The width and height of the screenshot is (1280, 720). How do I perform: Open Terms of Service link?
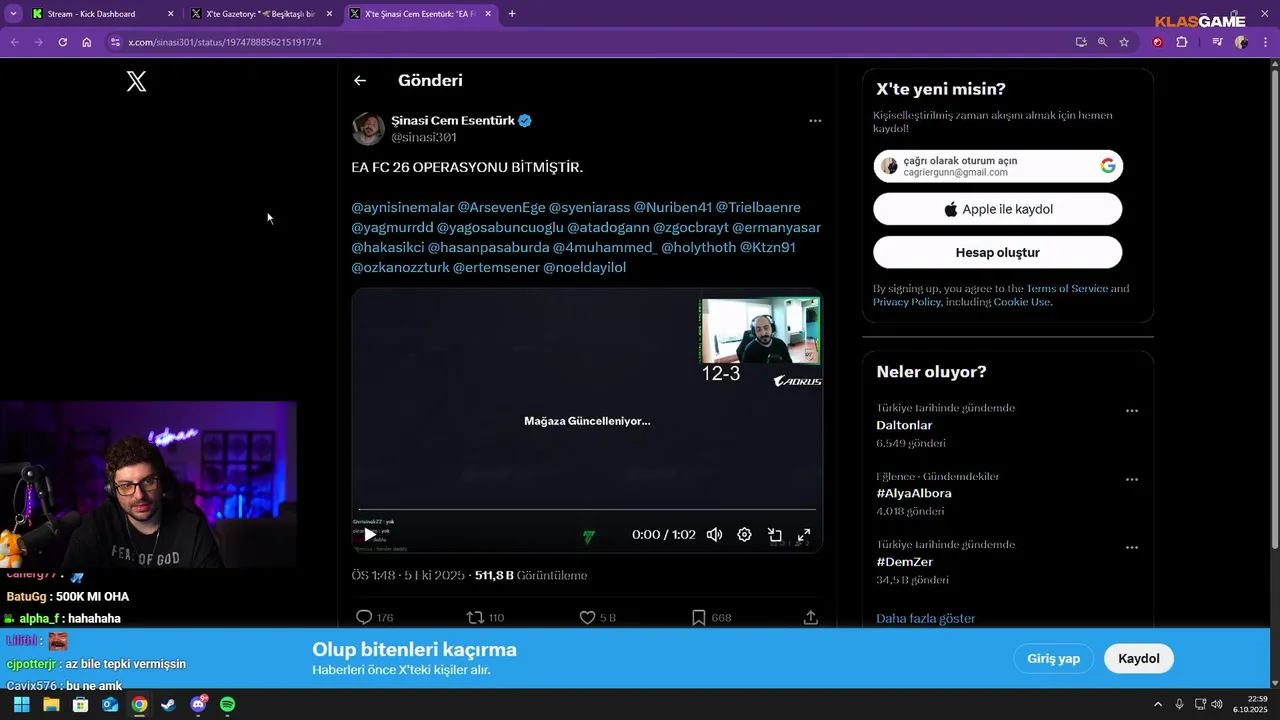pos(1067,288)
